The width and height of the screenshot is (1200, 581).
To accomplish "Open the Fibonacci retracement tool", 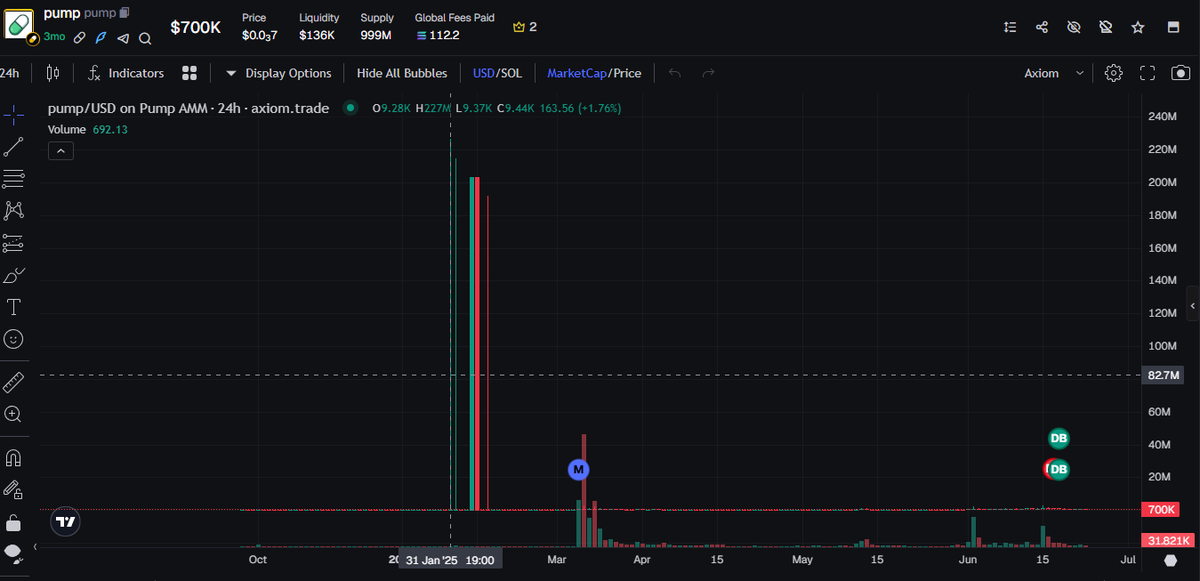I will (14, 179).
